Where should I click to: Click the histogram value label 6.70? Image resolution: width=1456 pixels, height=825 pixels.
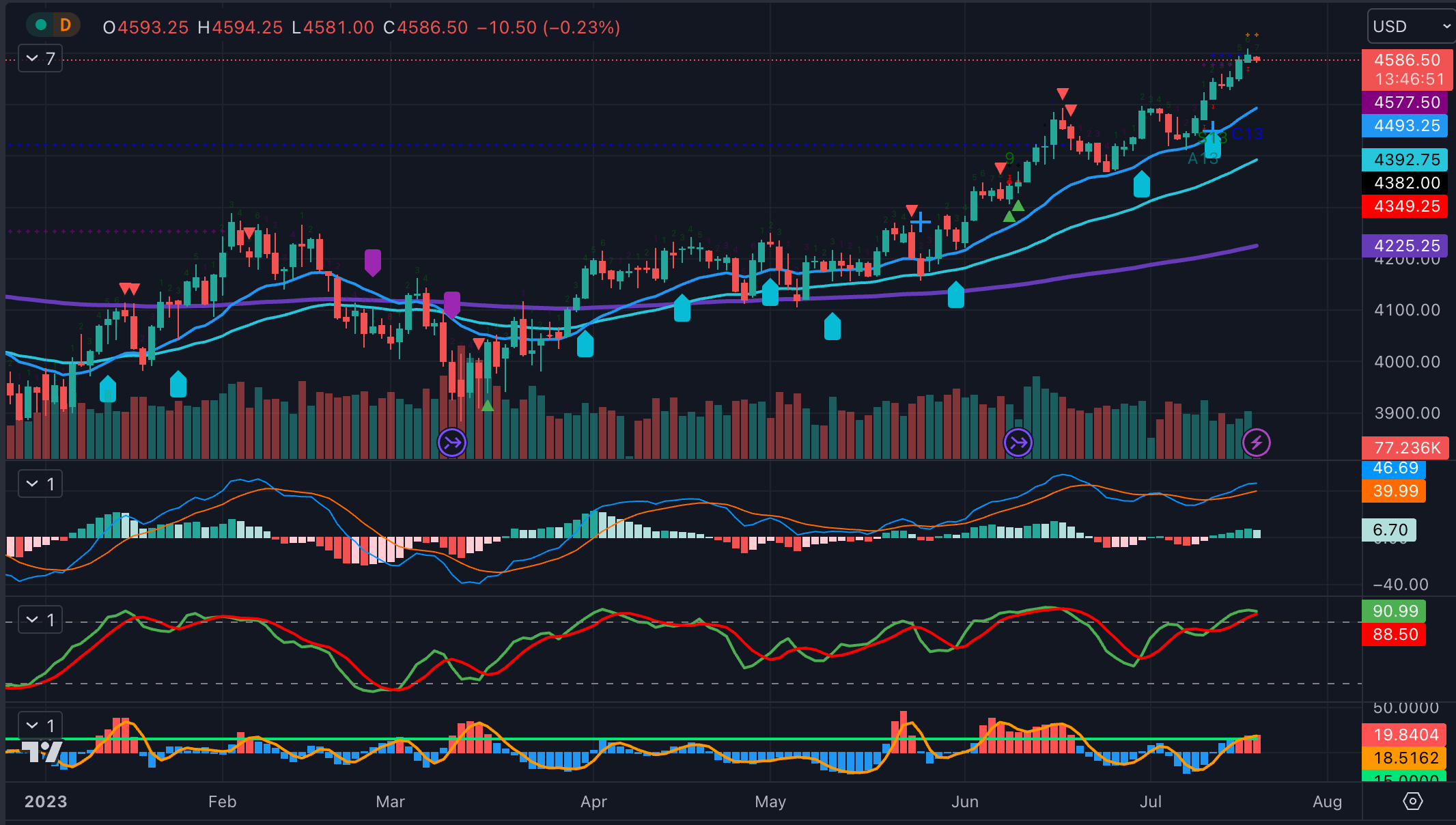click(x=1390, y=530)
